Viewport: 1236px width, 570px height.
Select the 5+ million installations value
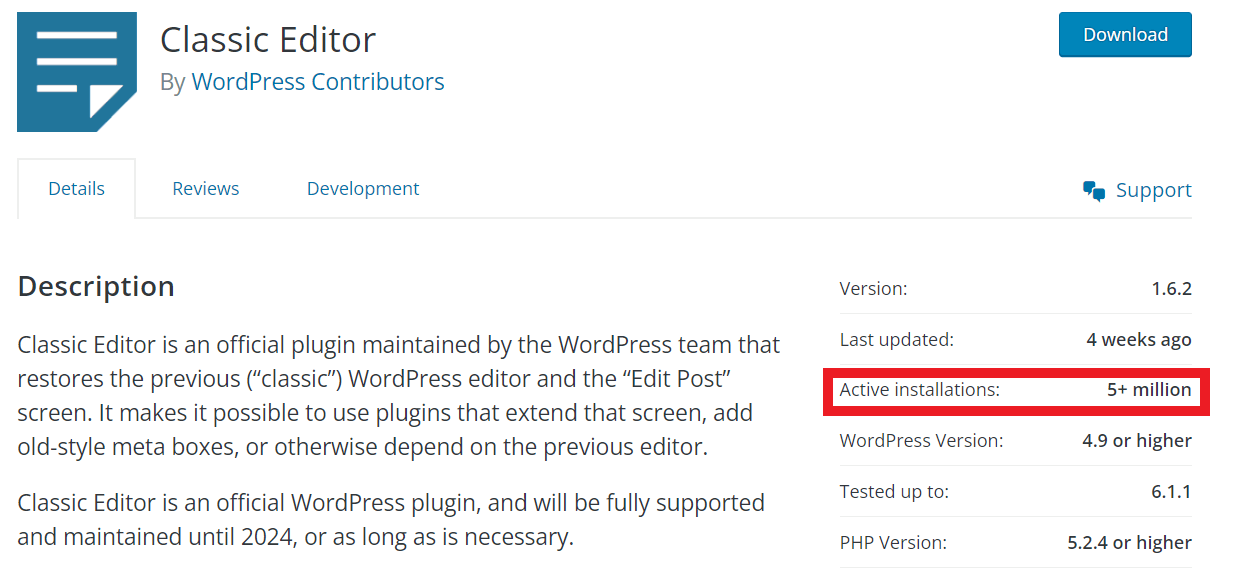click(1149, 390)
